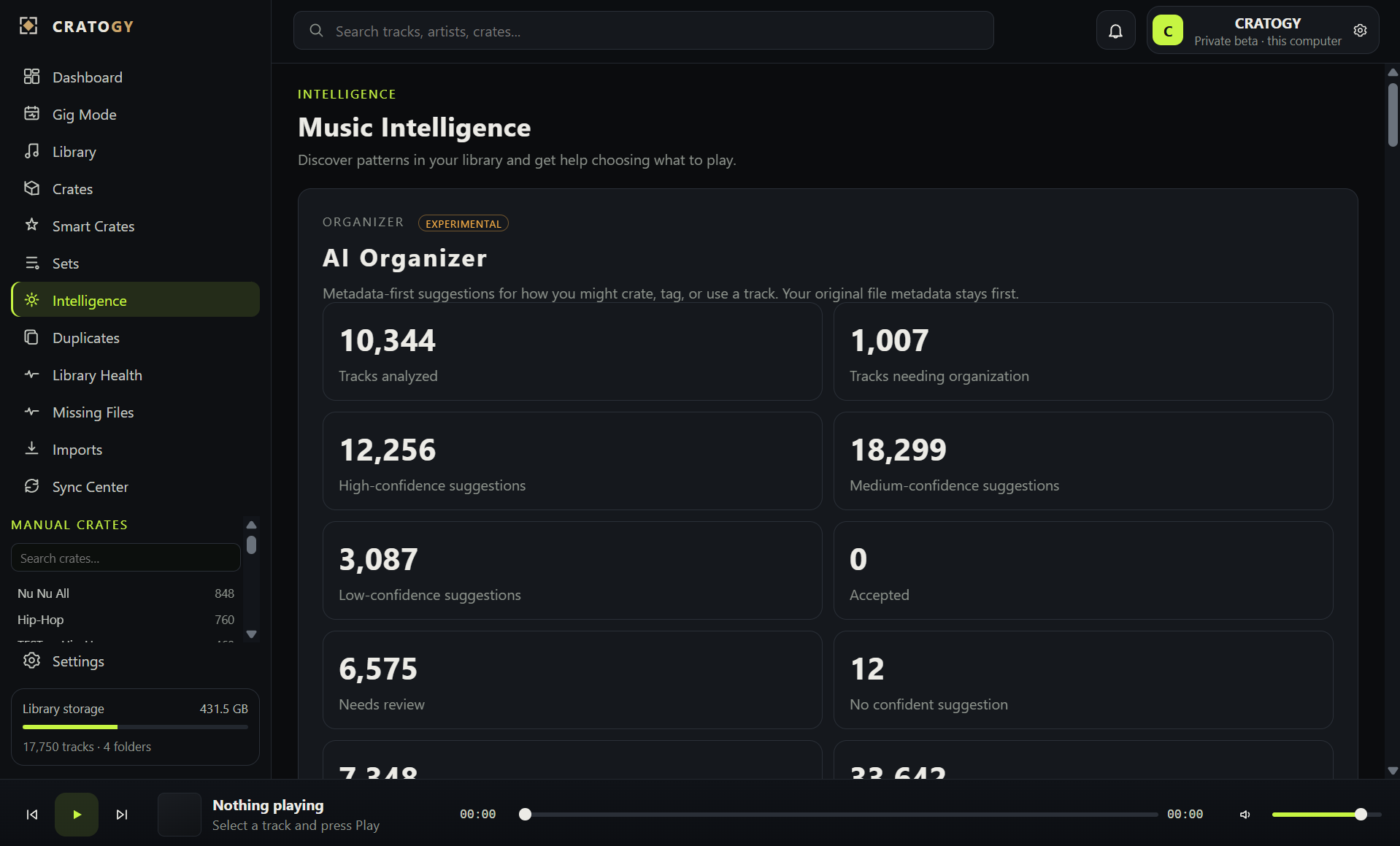Click the MANUAL CRATES heading

click(x=69, y=525)
